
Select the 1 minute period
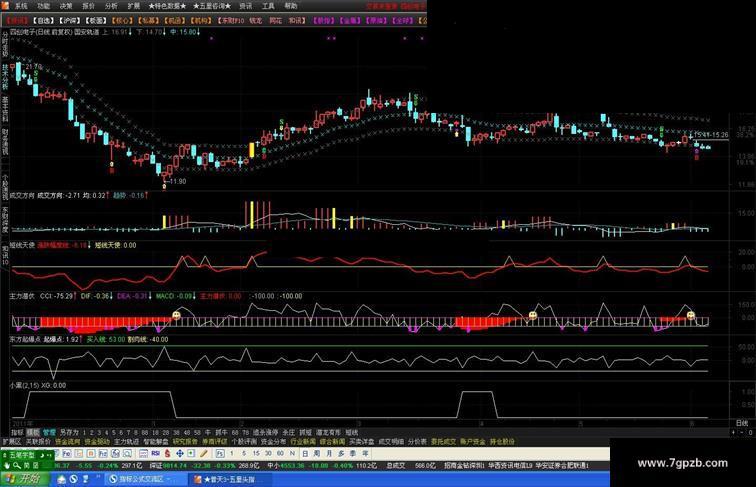point(231,453)
